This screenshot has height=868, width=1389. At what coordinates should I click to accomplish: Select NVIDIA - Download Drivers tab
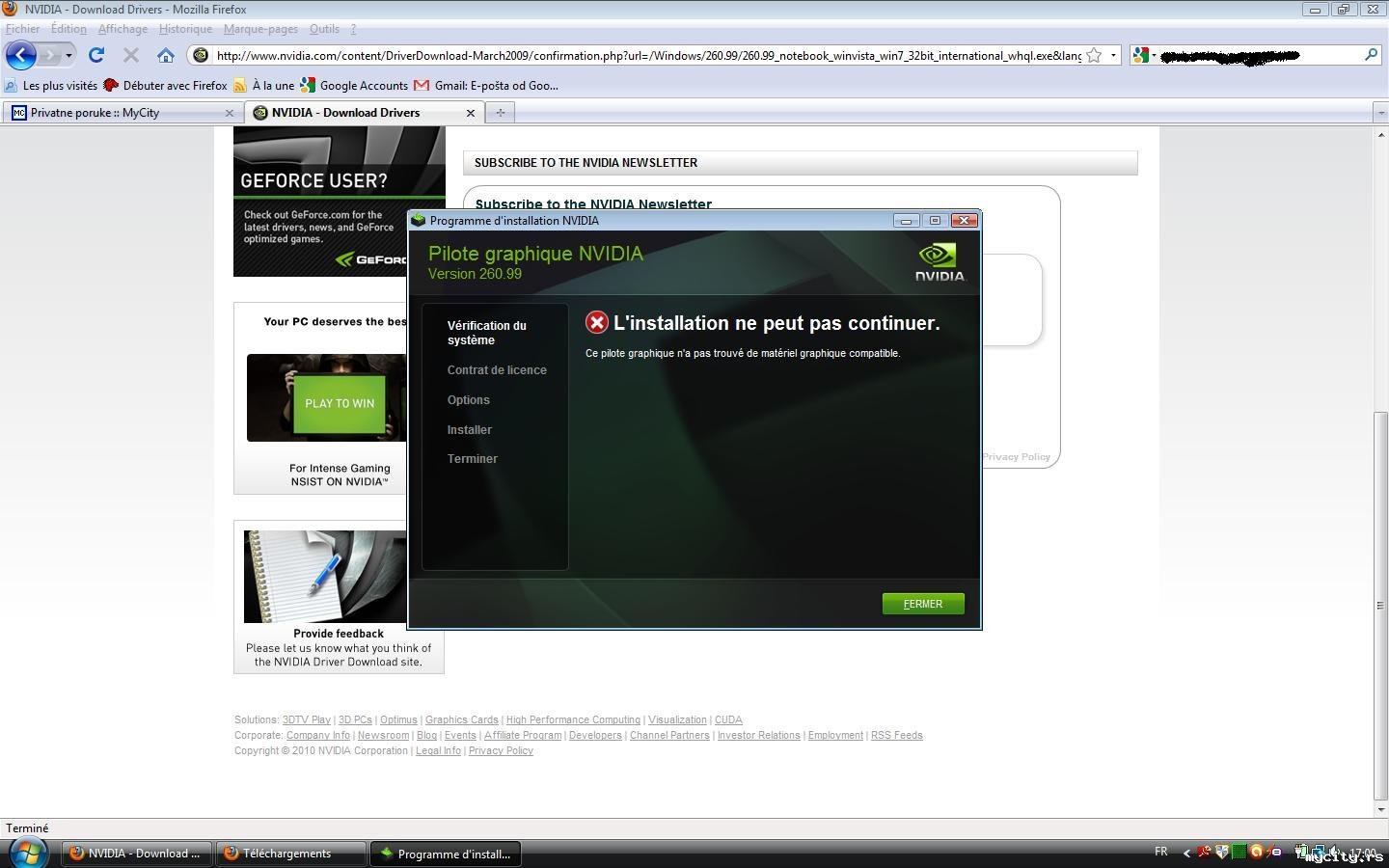[x=365, y=113]
